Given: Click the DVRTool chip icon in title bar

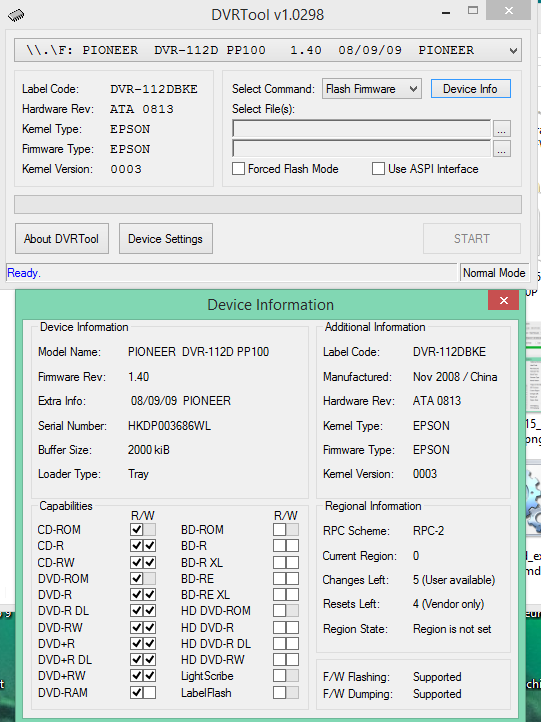Looking at the screenshot, I should coord(17,15).
